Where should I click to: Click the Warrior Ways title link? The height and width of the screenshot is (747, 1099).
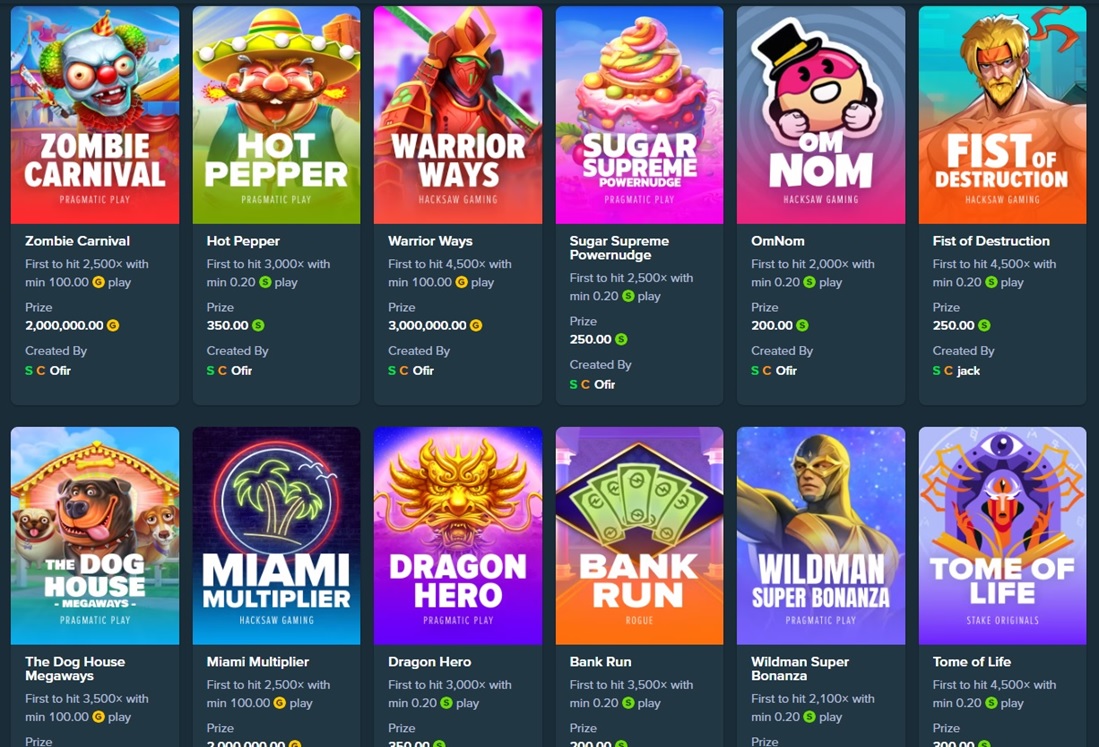pyautogui.click(x=430, y=241)
